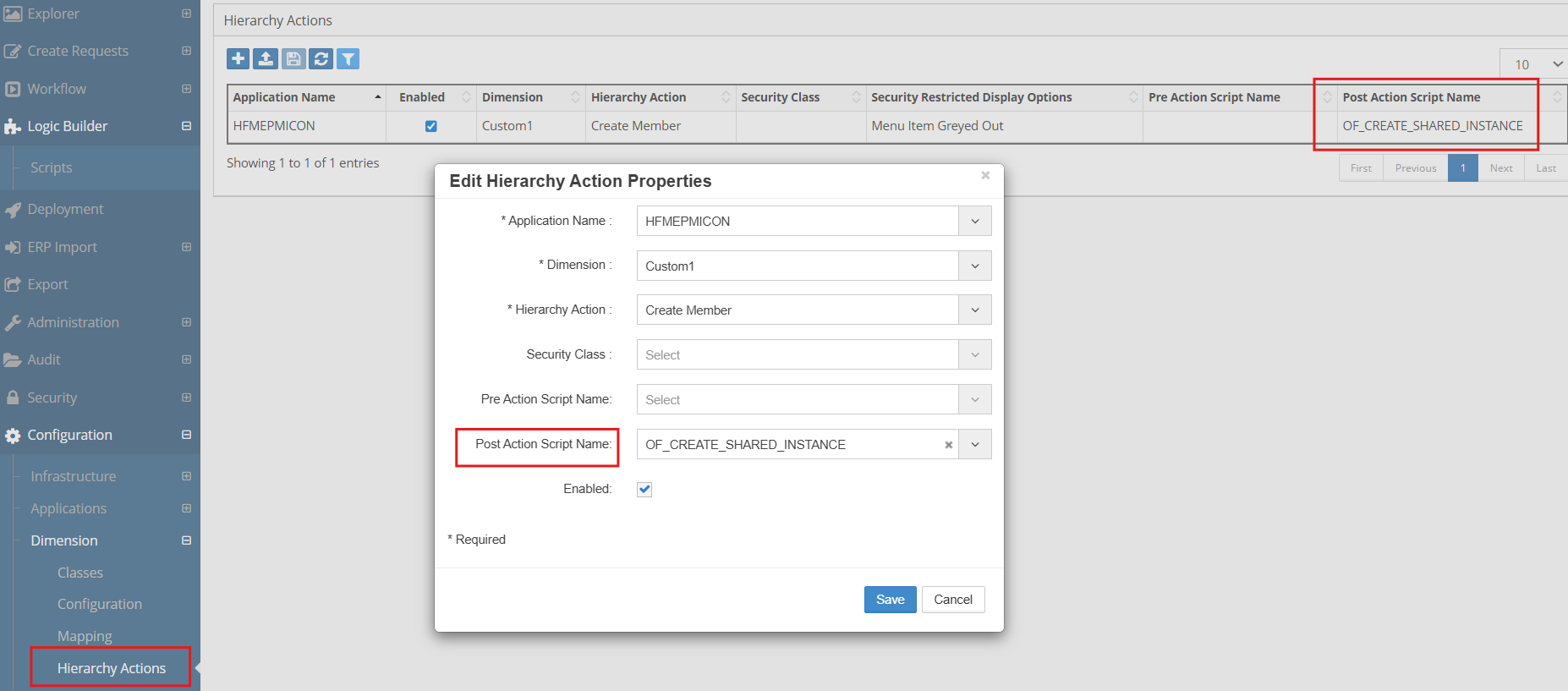Open the Hierarchy Action dropdown
Screen dimensions: 1568x691
coord(974,310)
